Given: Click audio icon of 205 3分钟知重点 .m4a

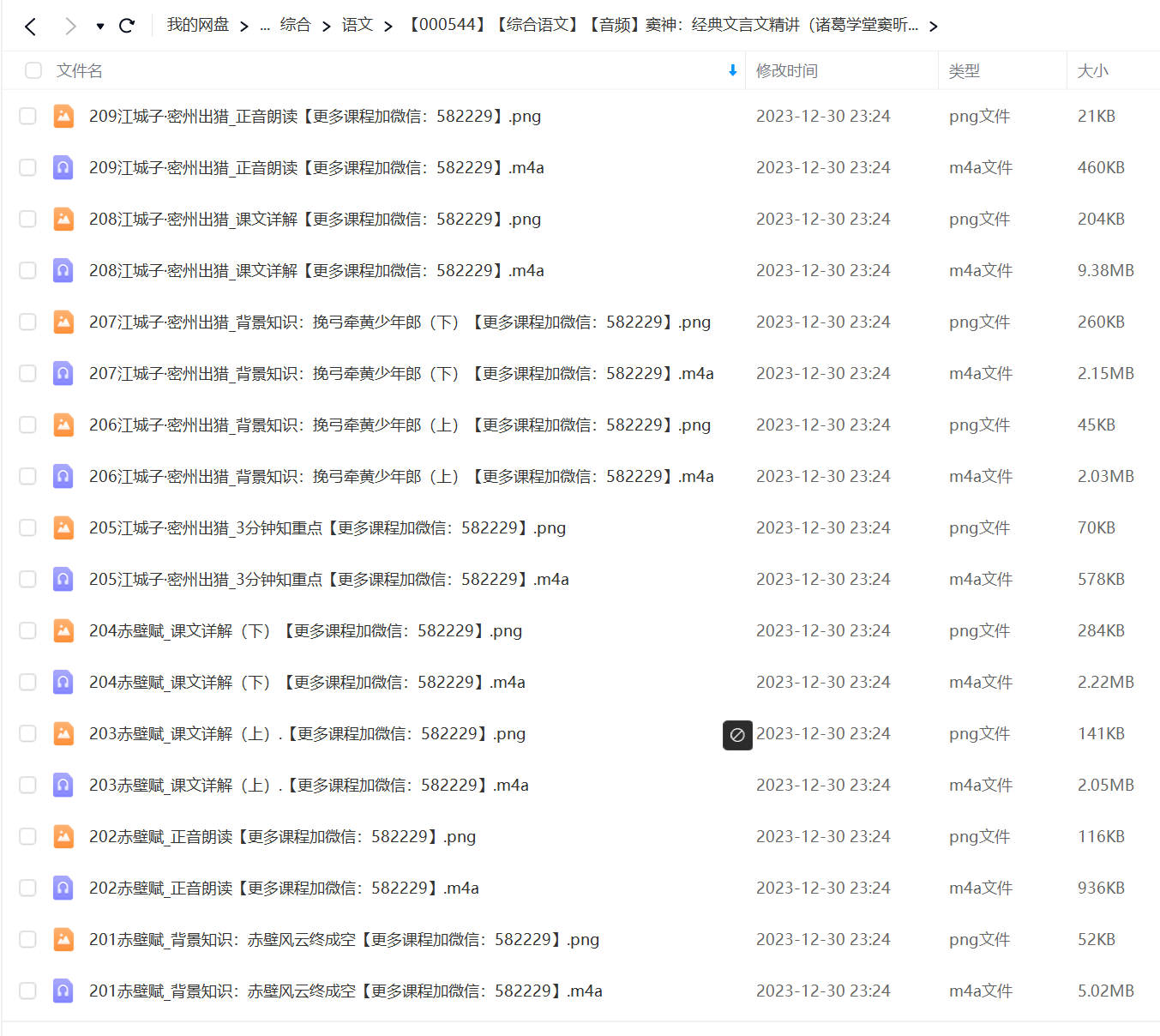Looking at the screenshot, I should [63, 579].
